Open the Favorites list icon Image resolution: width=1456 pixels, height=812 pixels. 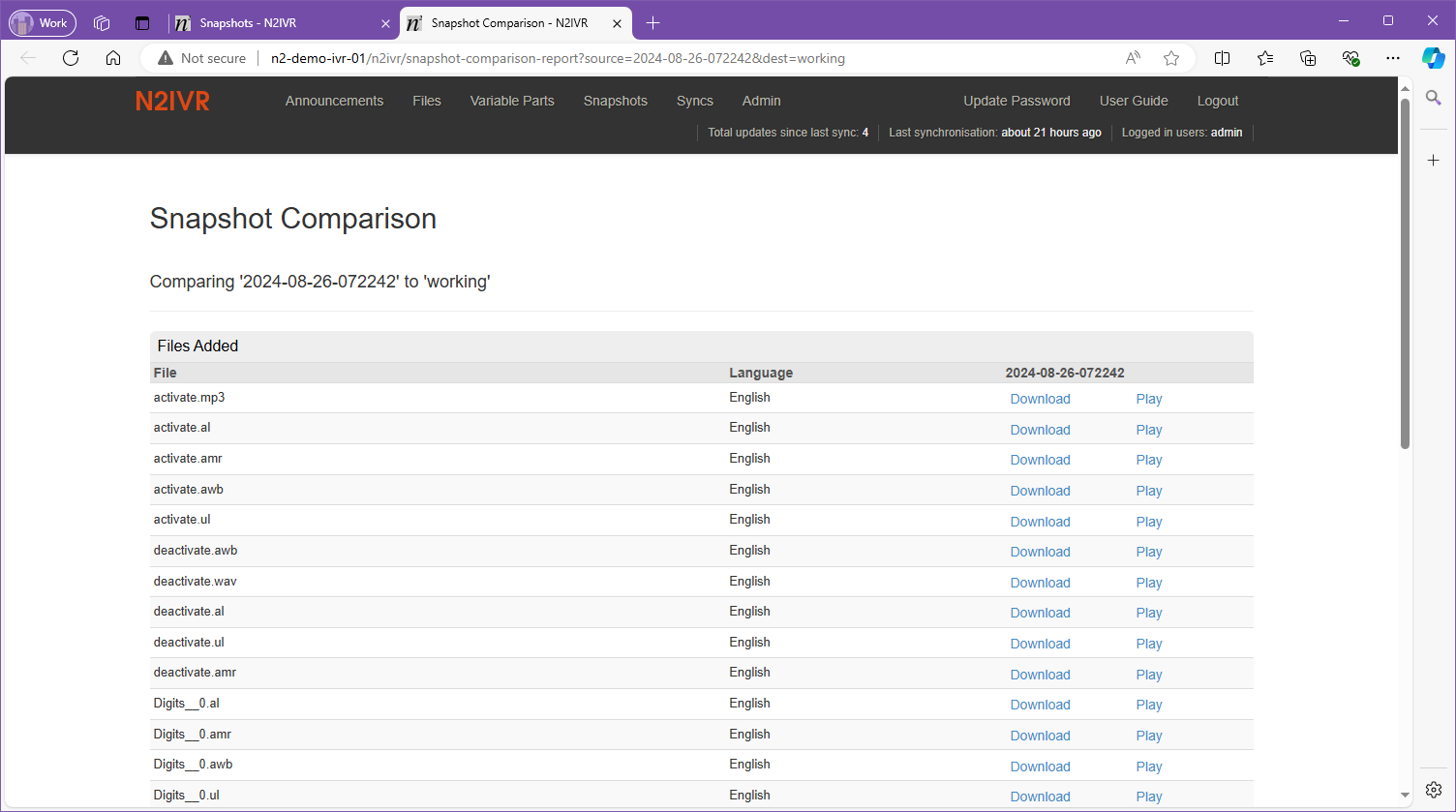click(1265, 58)
